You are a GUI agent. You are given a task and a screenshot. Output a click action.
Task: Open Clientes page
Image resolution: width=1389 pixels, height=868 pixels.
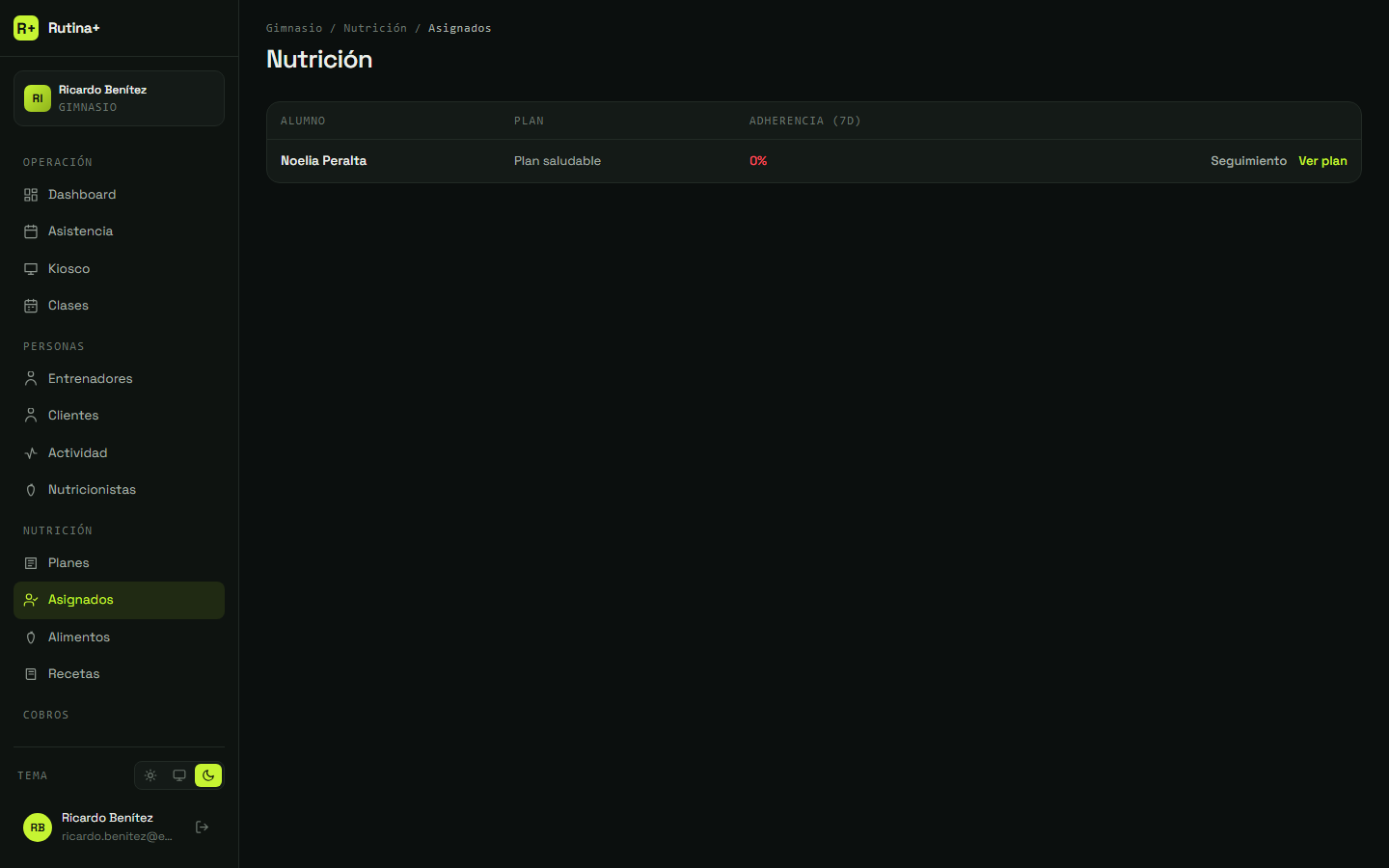click(119, 416)
